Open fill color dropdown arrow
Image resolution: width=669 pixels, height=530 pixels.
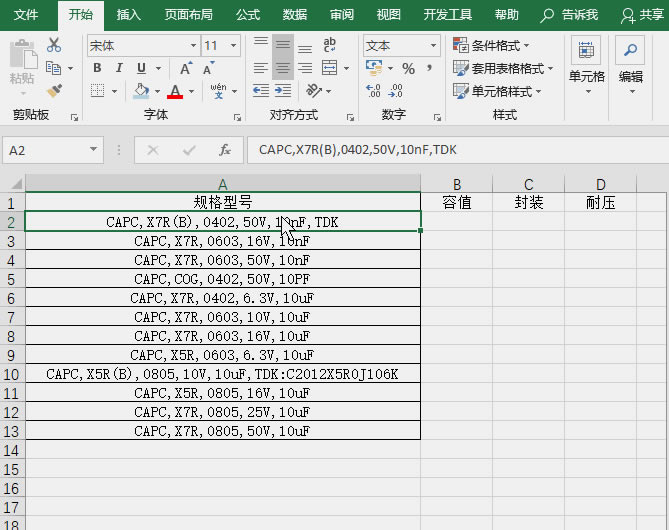[x=157, y=91]
